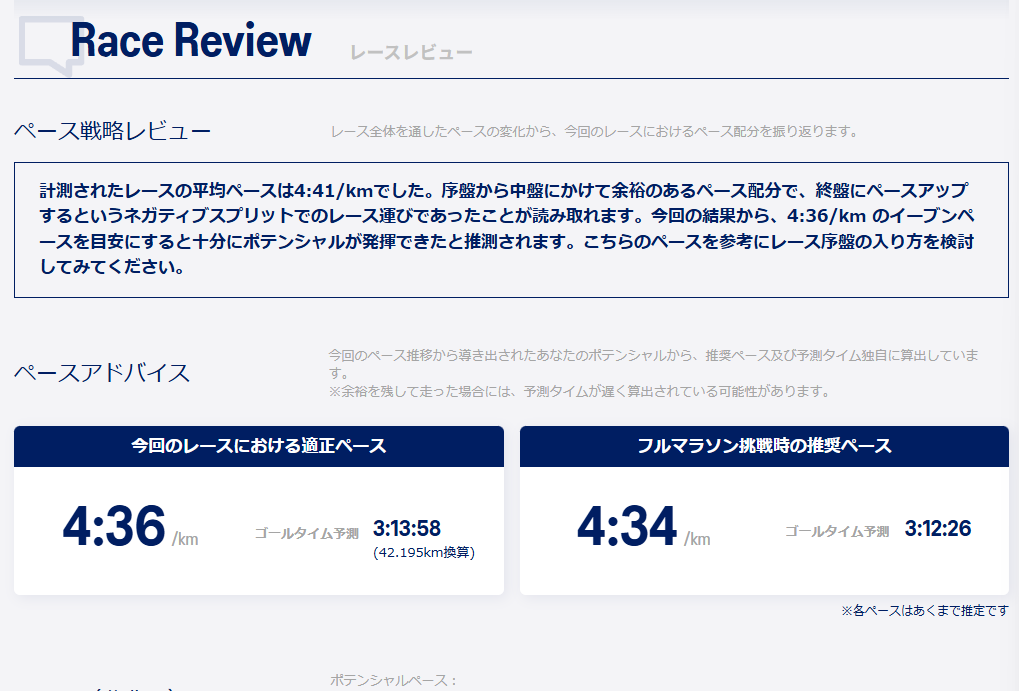Click the フルマラソン挑戦時の推奨ペース card header

coord(764,446)
